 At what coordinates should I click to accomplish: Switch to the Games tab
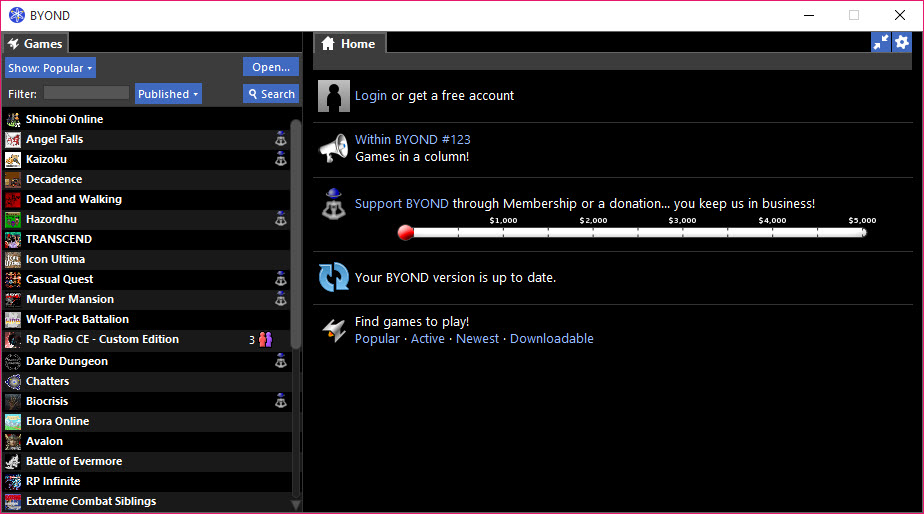(x=35, y=44)
